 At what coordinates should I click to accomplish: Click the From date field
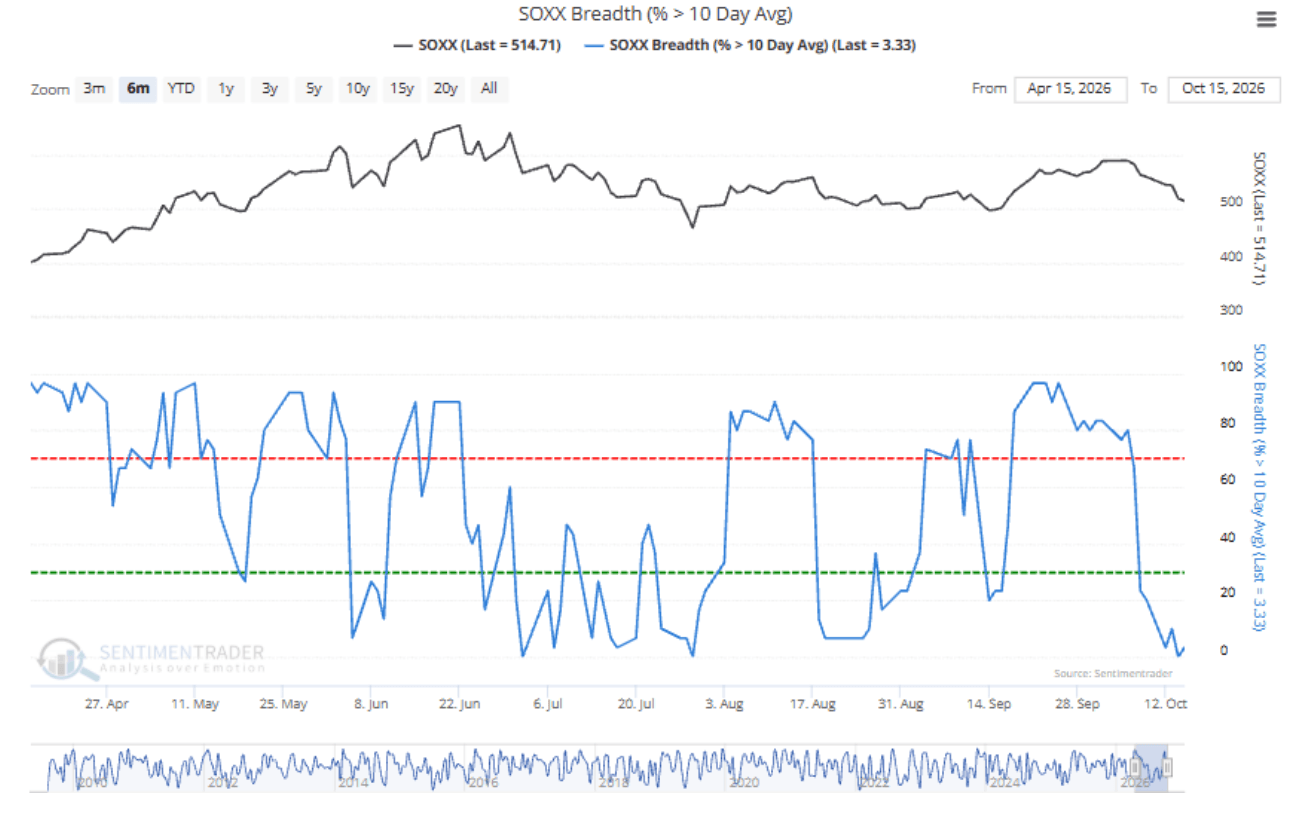click(x=1070, y=89)
